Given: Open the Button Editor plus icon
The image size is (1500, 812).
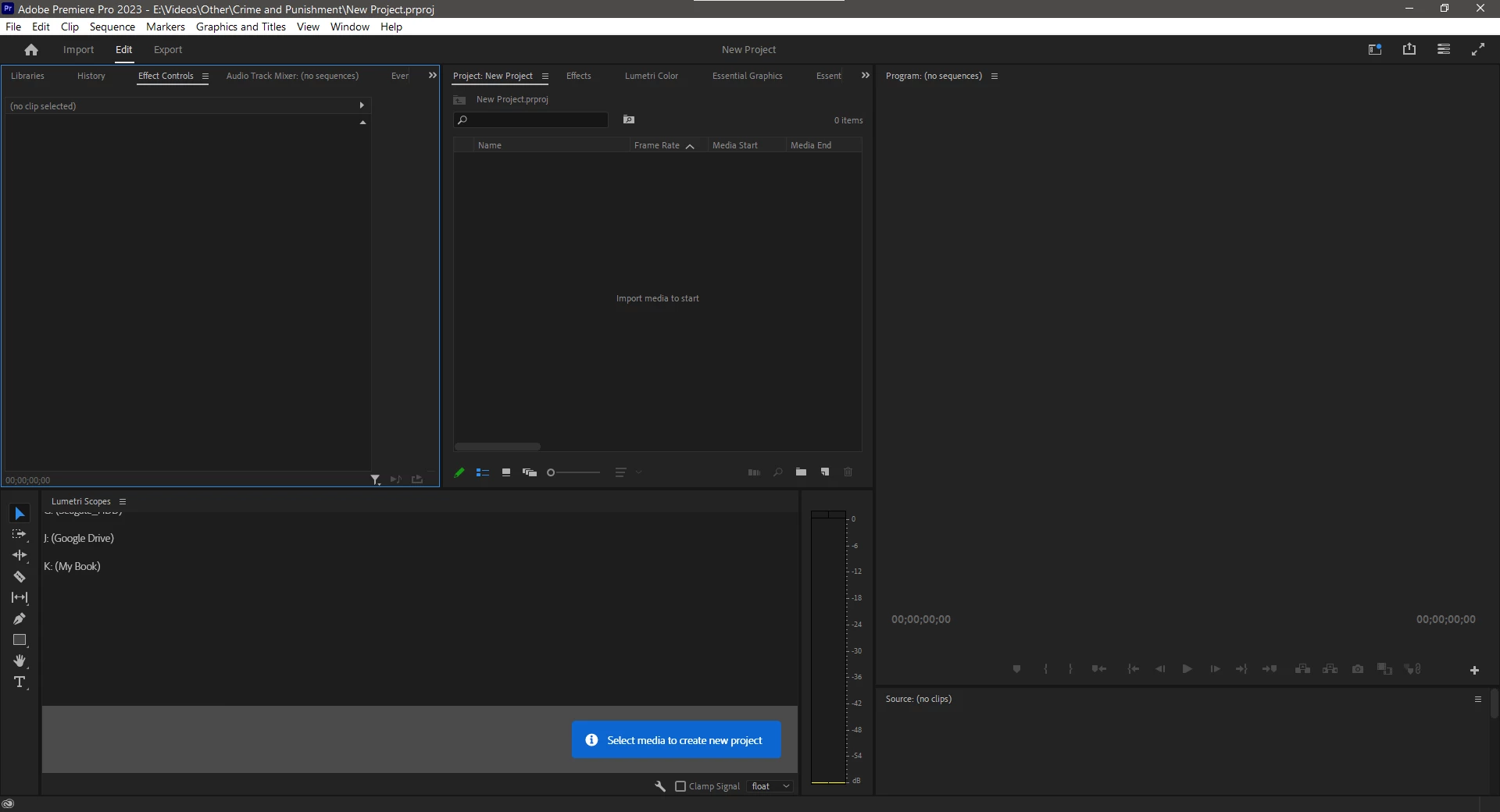Looking at the screenshot, I should pos(1474,671).
